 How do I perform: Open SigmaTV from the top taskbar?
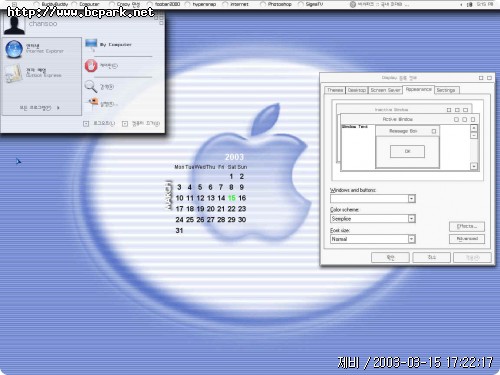coord(311,4)
